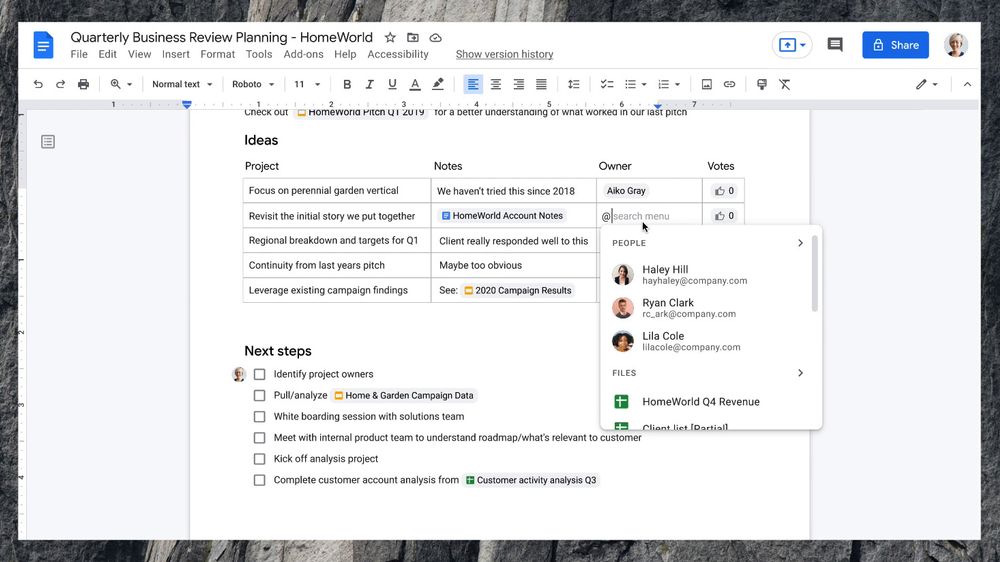
Task: Insert a bulleted list
Action: coord(630,84)
